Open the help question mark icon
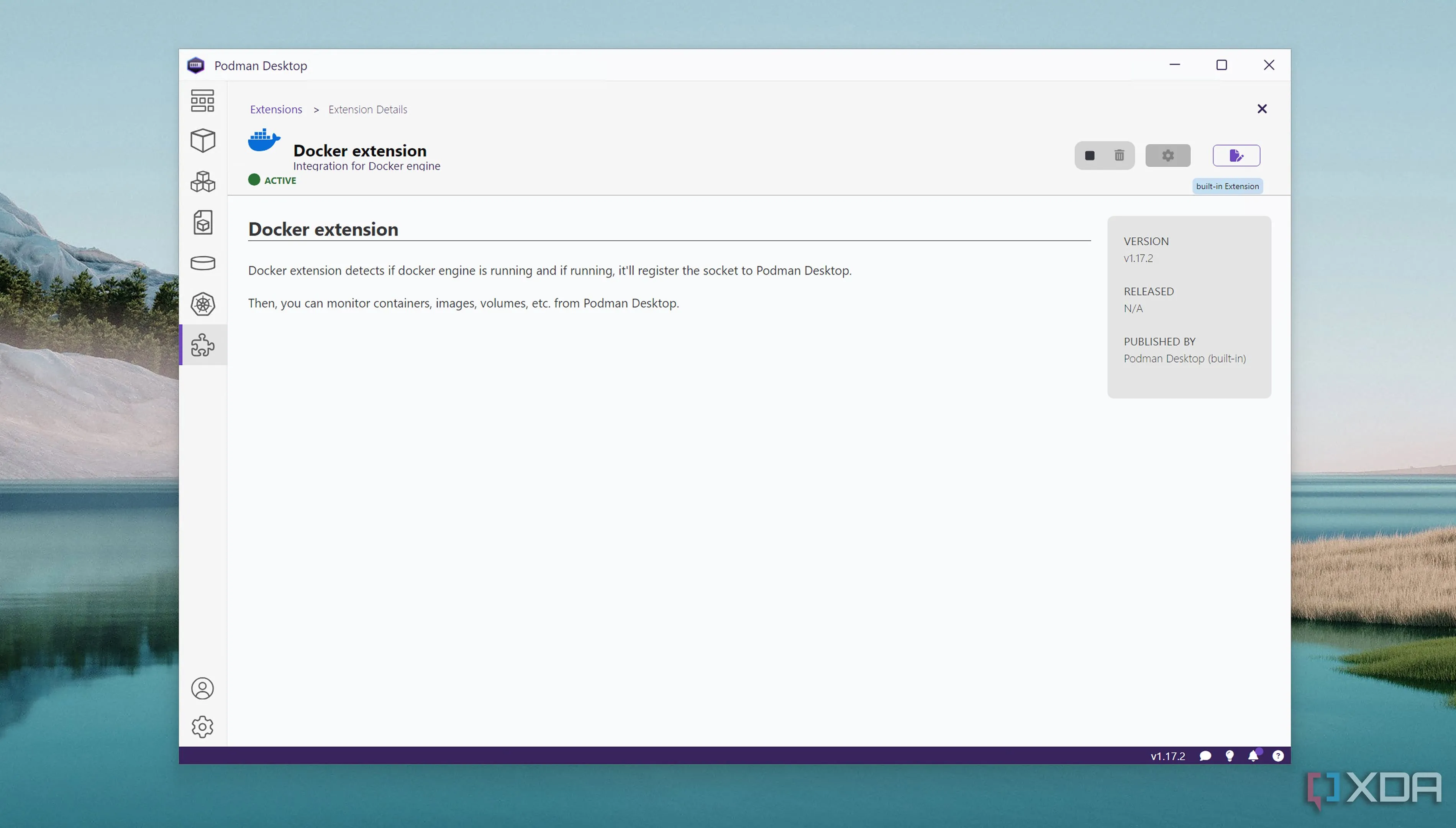The width and height of the screenshot is (1456, 828). click(x=1277, y=756)
